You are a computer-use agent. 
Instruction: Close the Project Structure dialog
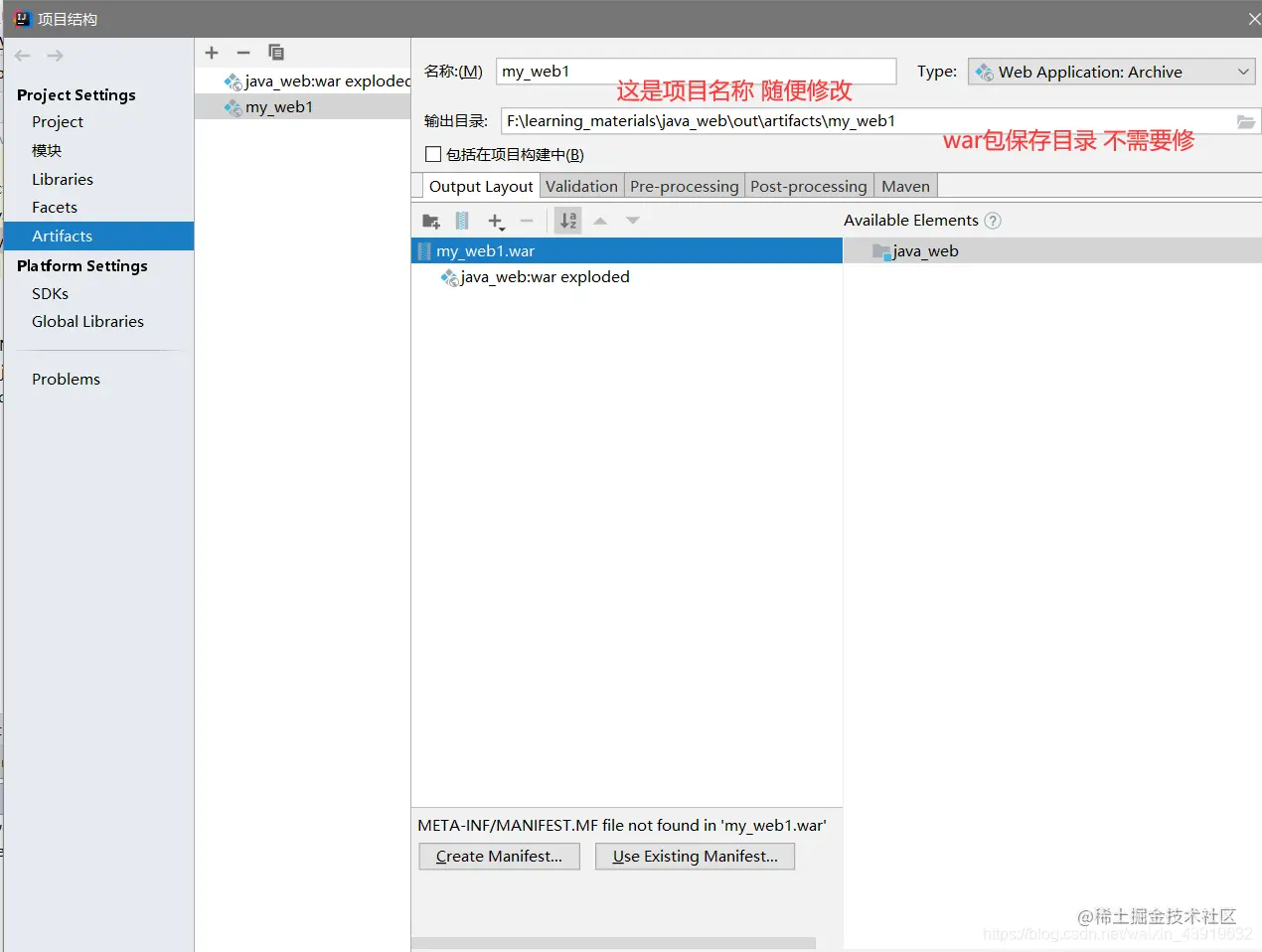[x=1253, y=19]
